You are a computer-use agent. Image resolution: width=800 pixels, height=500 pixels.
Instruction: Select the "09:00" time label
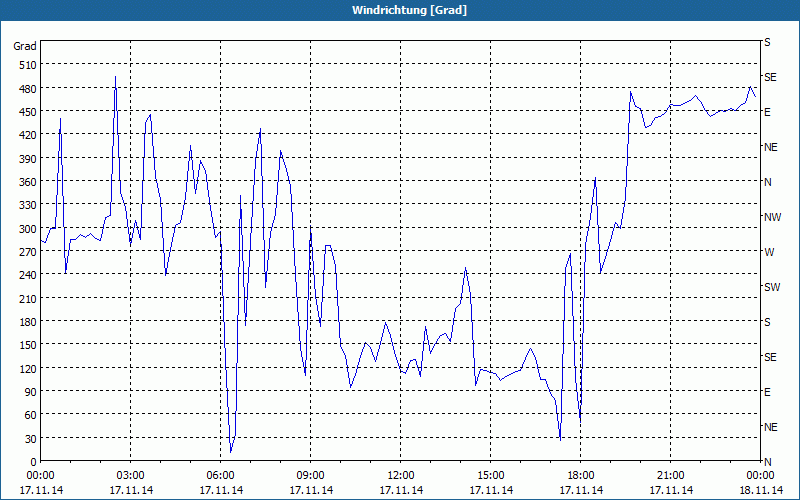click(311, 476)
